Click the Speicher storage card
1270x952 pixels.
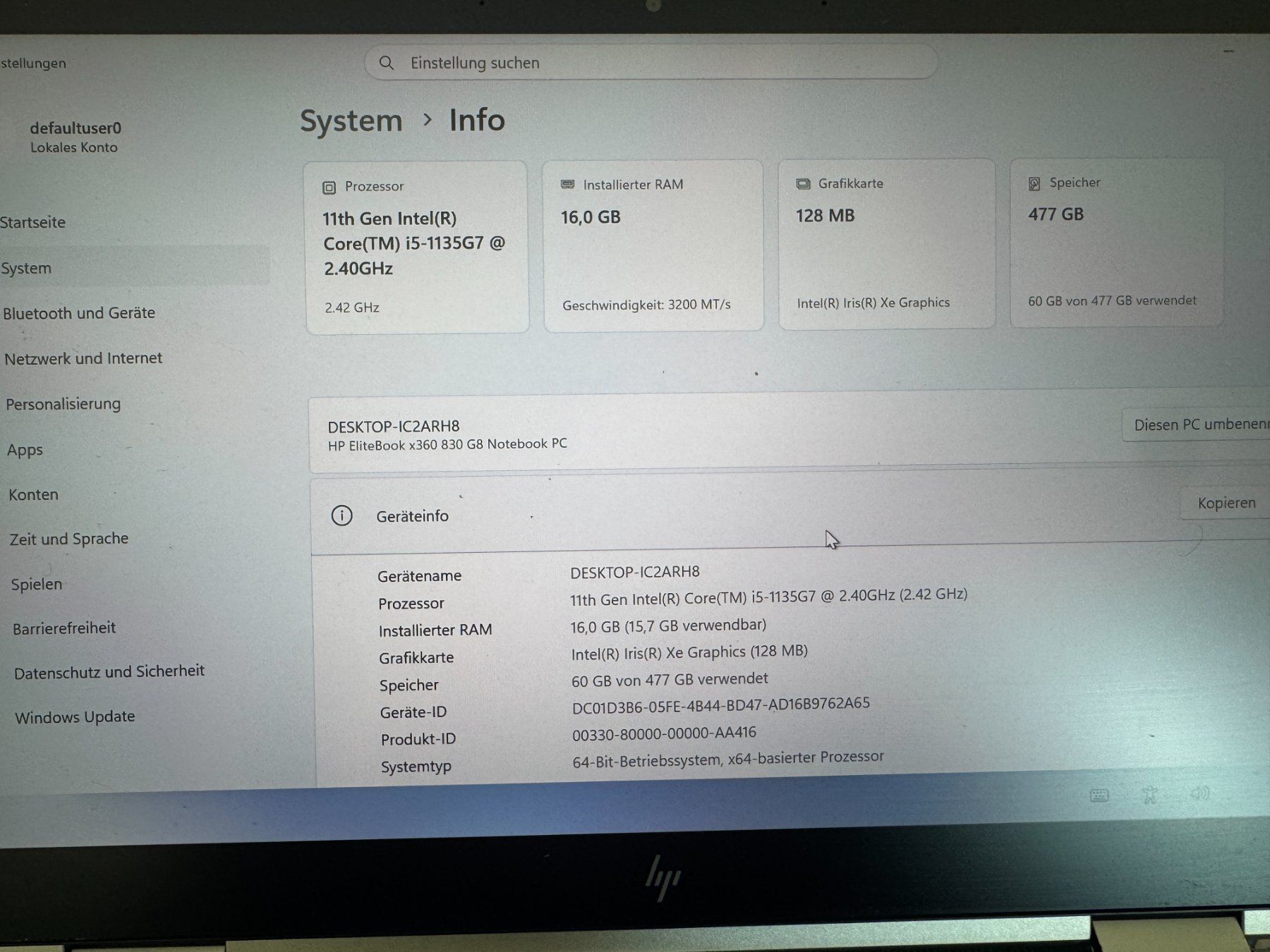[1117, 242]
